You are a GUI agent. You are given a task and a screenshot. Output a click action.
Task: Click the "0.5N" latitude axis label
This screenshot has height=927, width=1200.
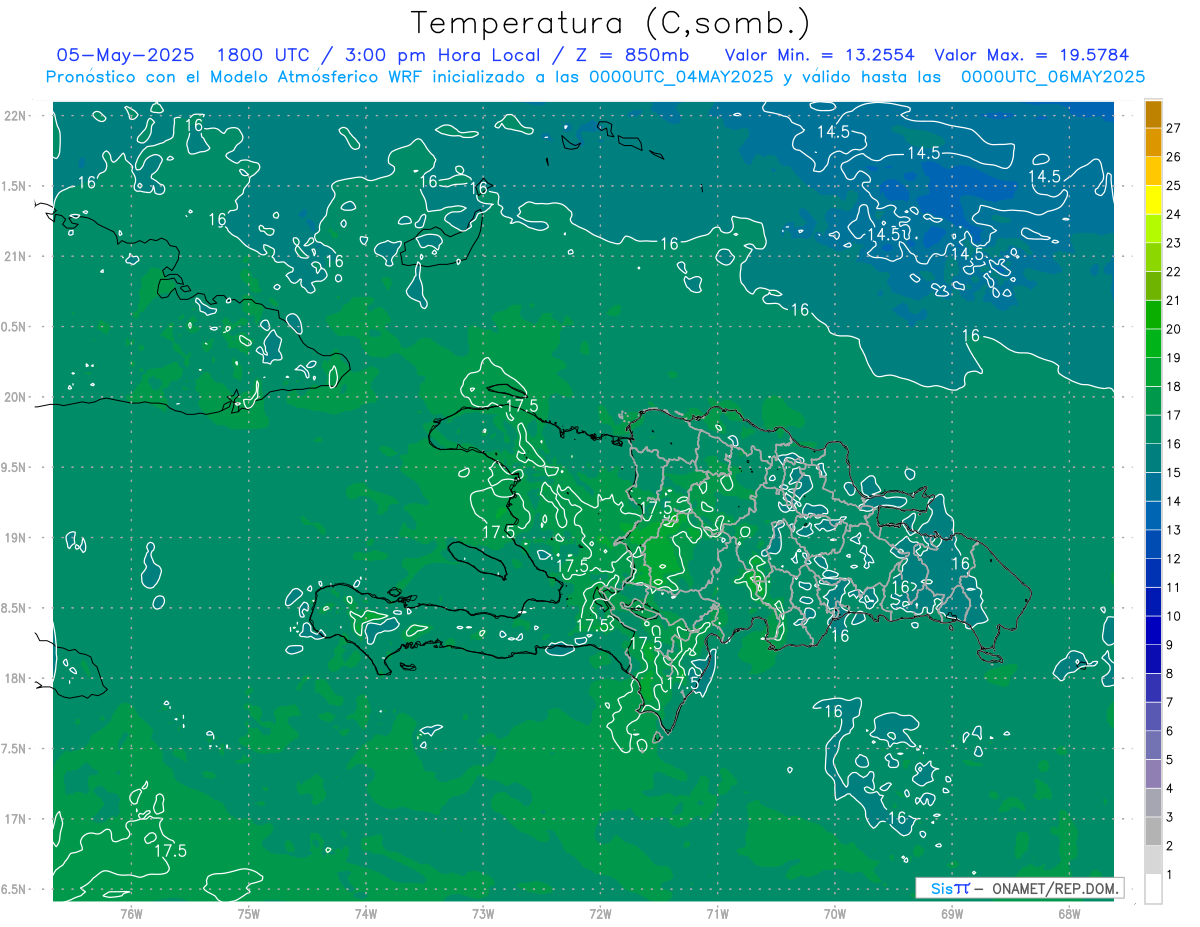pyautogui.click(x=15, y=327)
